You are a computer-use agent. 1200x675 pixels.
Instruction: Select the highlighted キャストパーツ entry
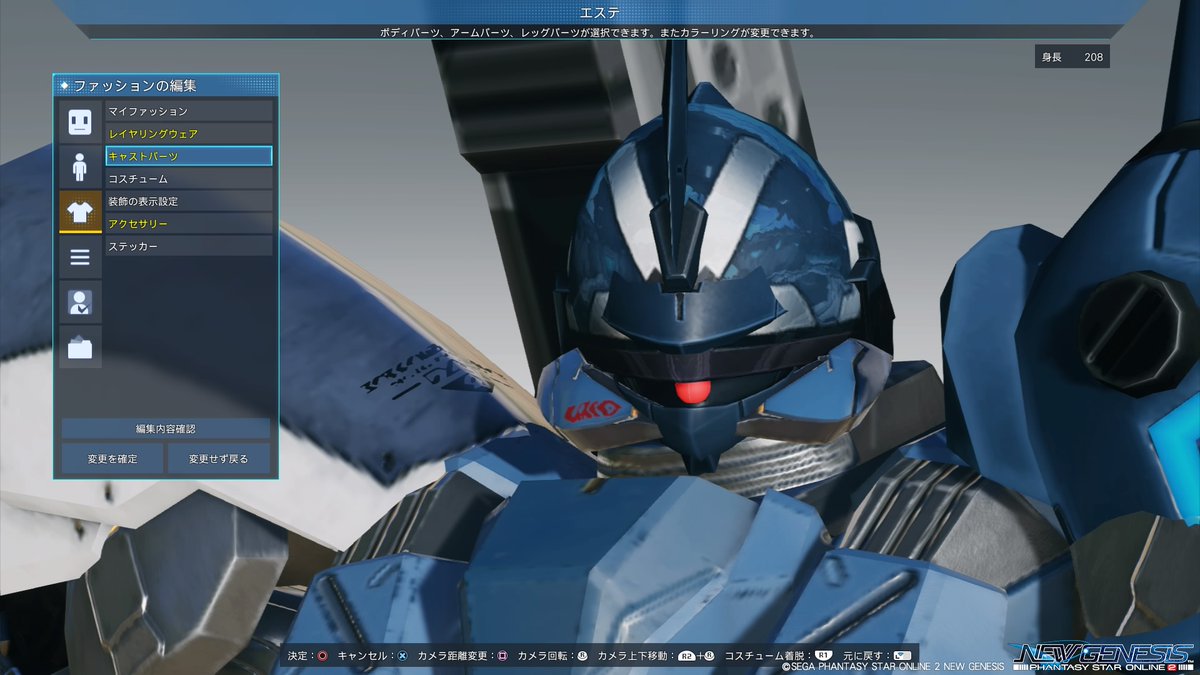189,156
